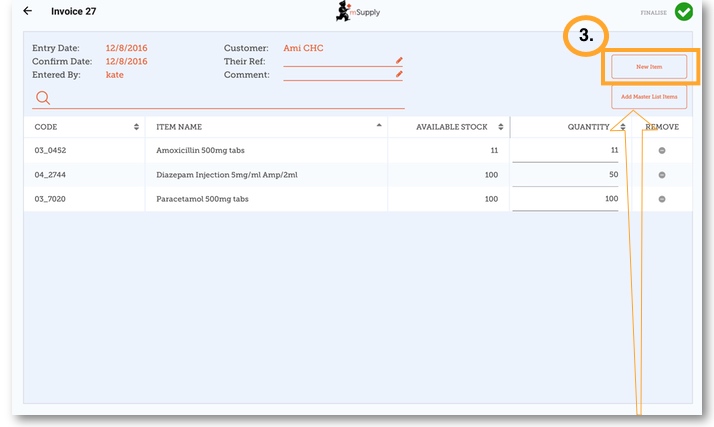Click the green Finalise checkmark icon
The image size is (714, 427).
[684, 12]
